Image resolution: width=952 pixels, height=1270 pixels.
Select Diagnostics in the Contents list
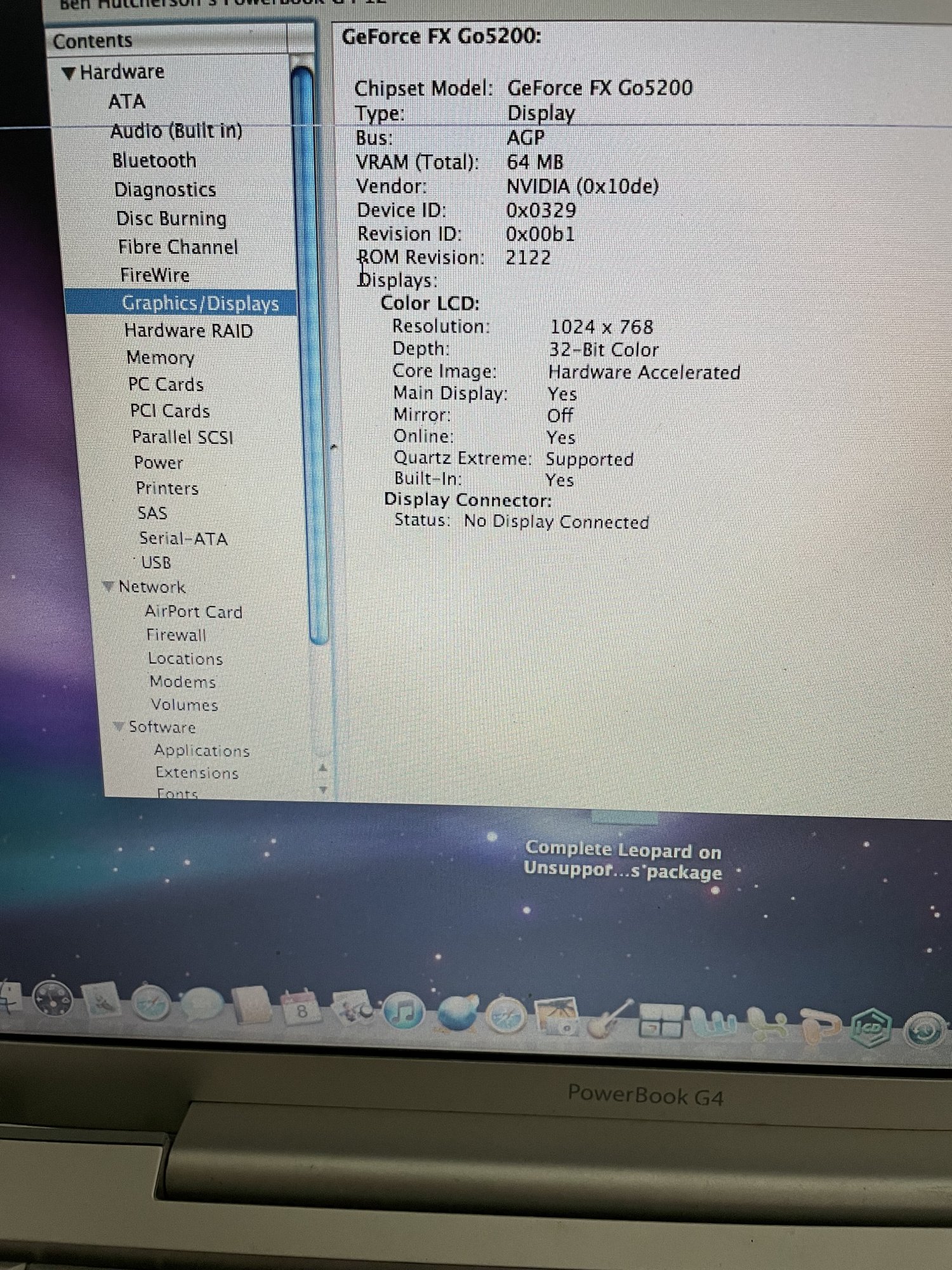[165, 190]
